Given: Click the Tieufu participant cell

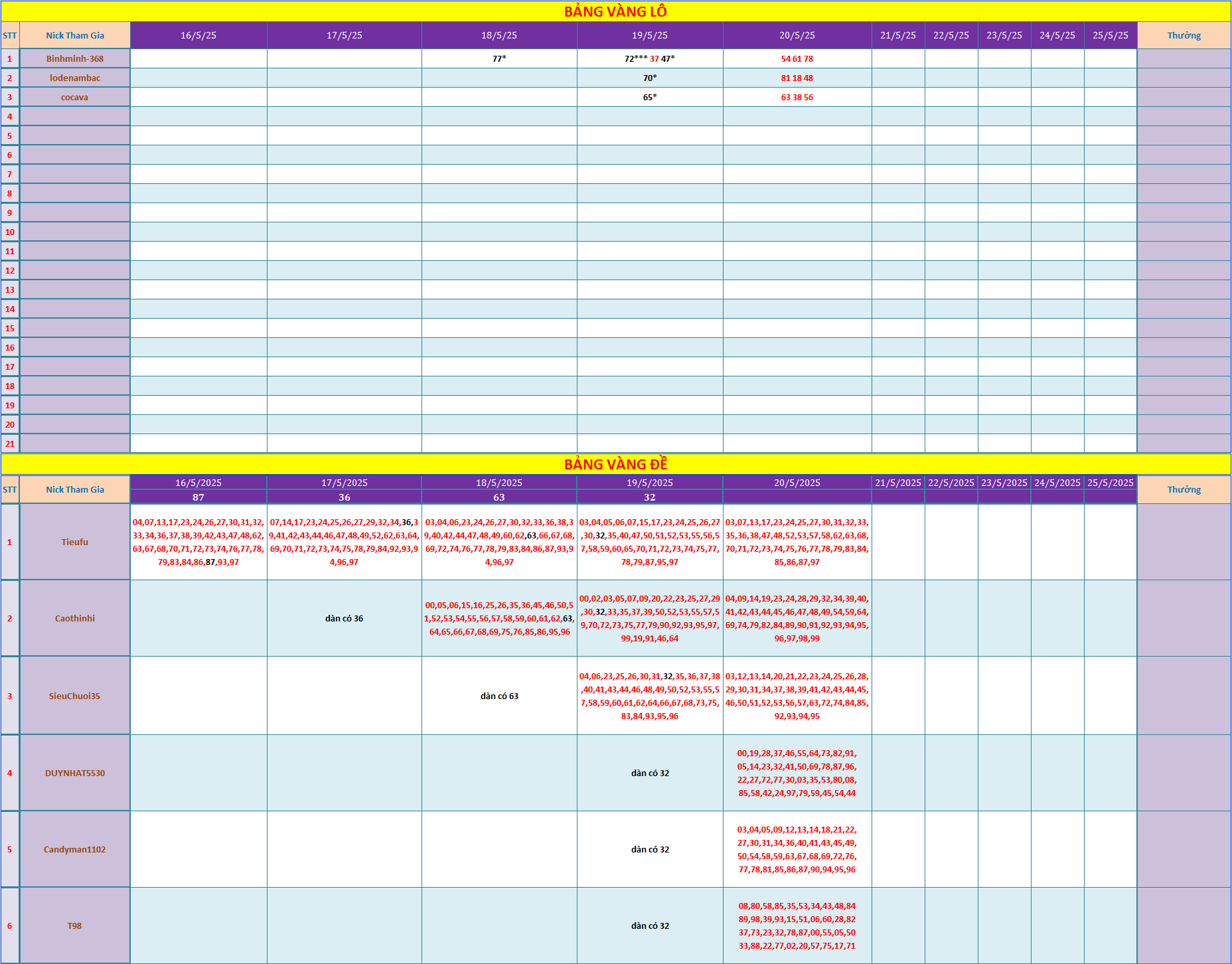Looking at the screenshot, I should tap(75, 542).
